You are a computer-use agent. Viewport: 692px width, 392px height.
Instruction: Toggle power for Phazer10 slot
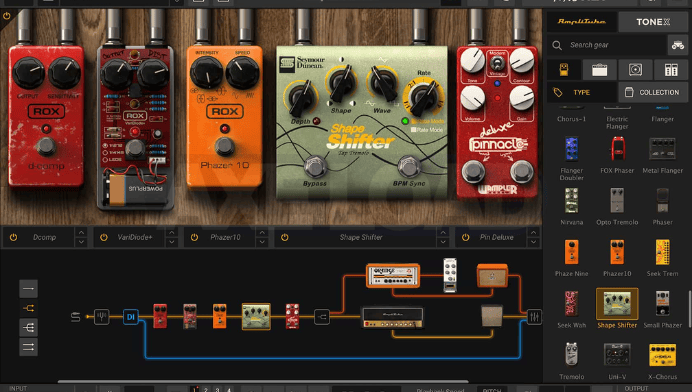pyautogui.click(x=194, y=237)
